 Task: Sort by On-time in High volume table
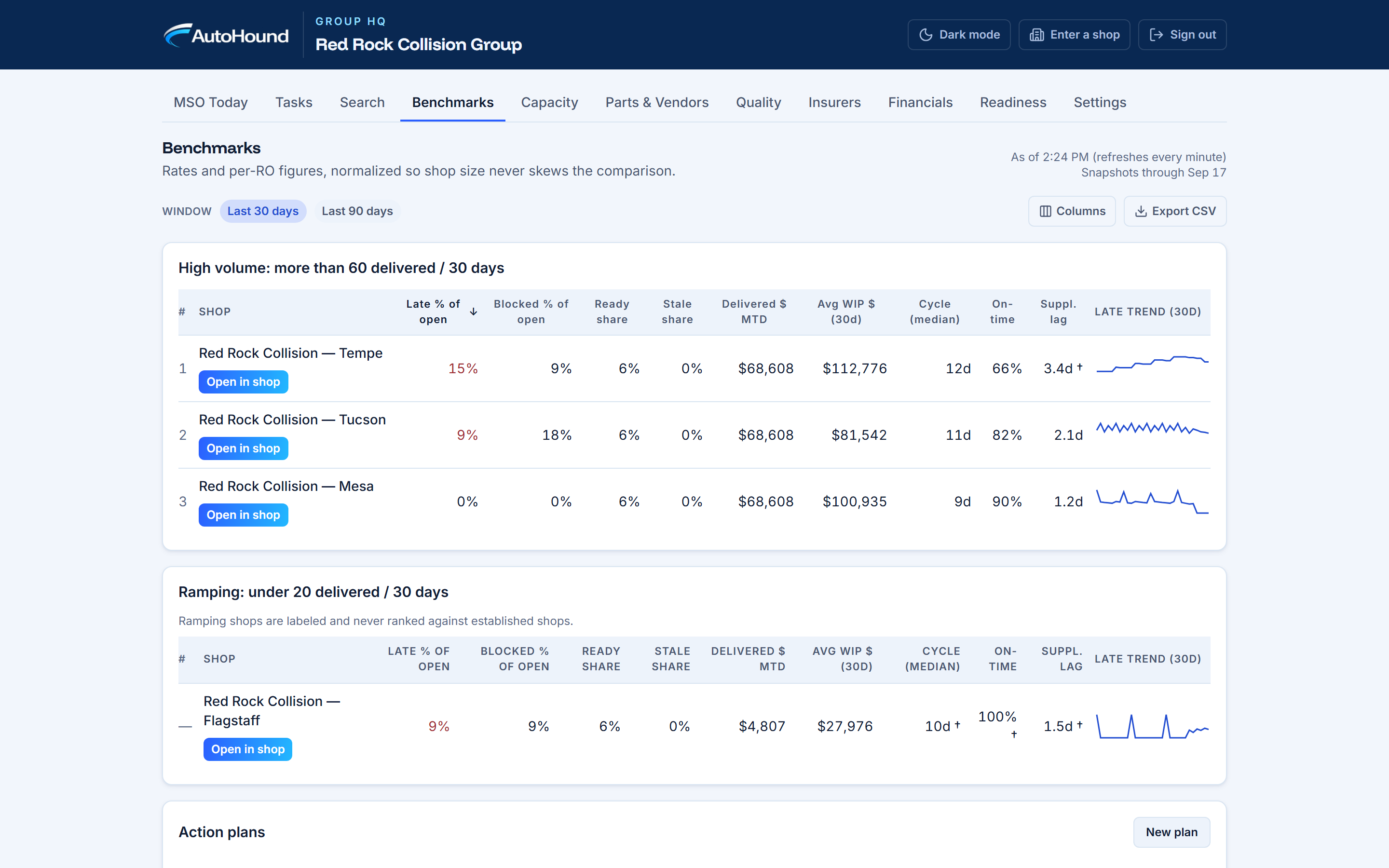[x=1002, y=312]
